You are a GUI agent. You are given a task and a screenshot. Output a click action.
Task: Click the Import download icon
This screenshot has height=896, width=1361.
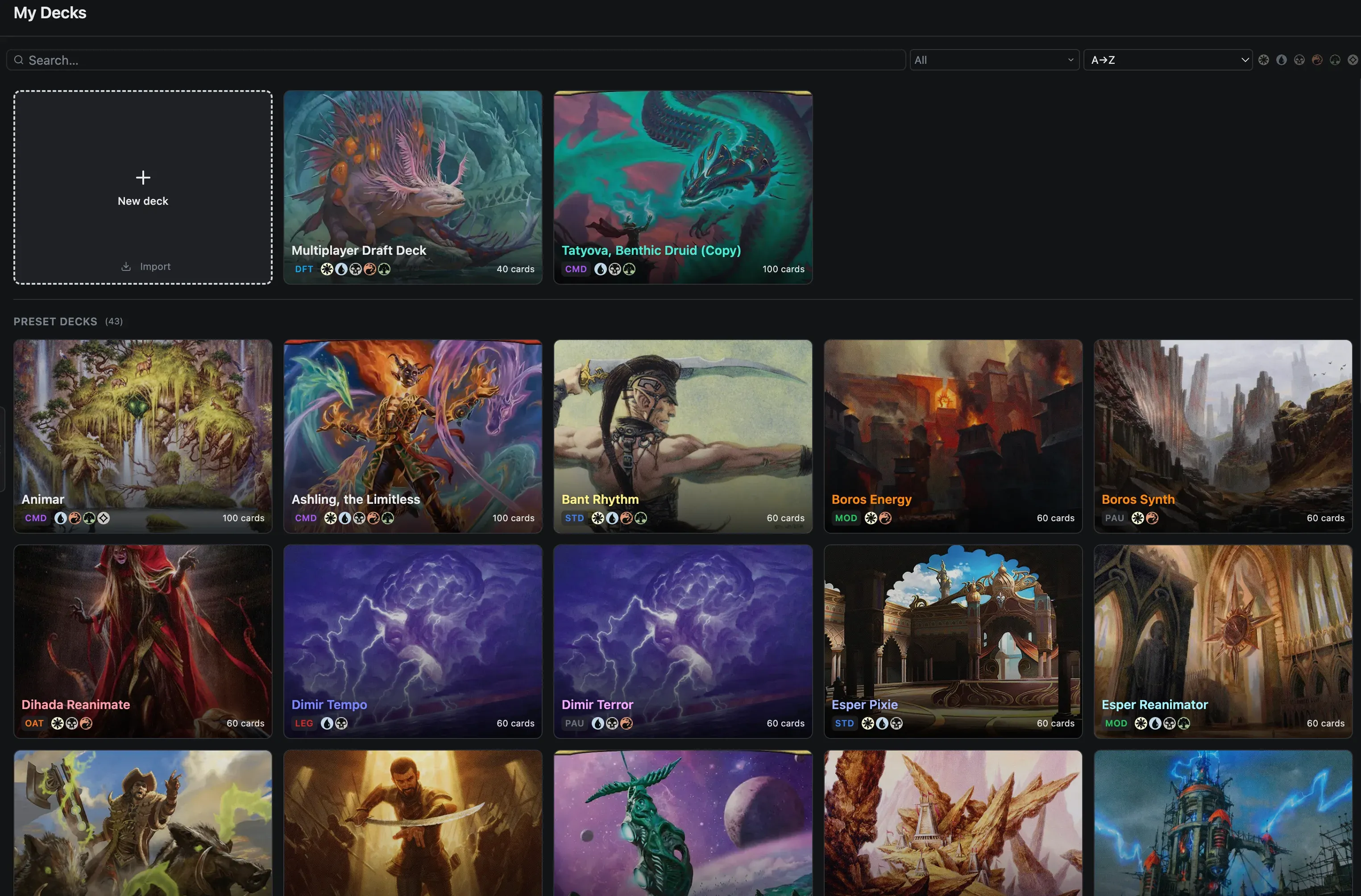(126, 266)
